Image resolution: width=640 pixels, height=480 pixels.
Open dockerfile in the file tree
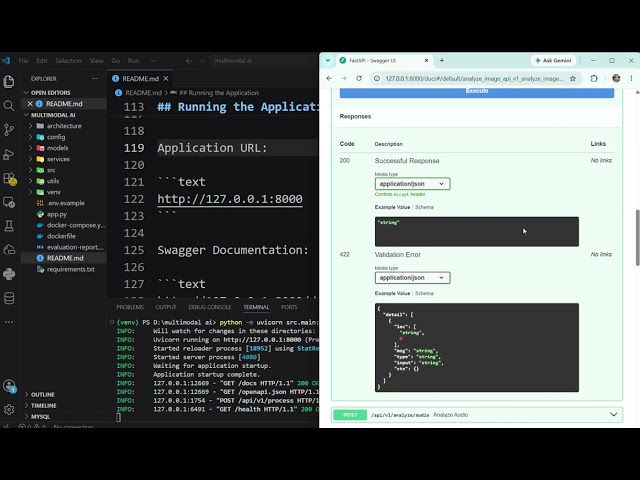point(61,236)
